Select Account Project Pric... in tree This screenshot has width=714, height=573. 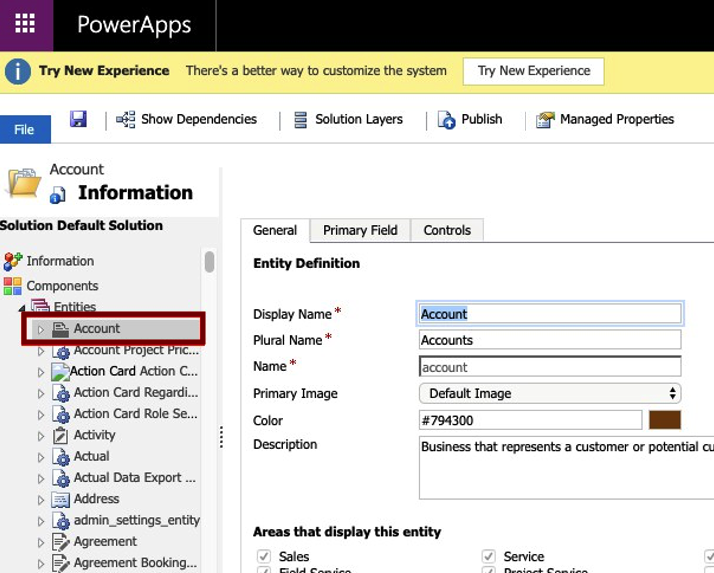coord(136,350)
